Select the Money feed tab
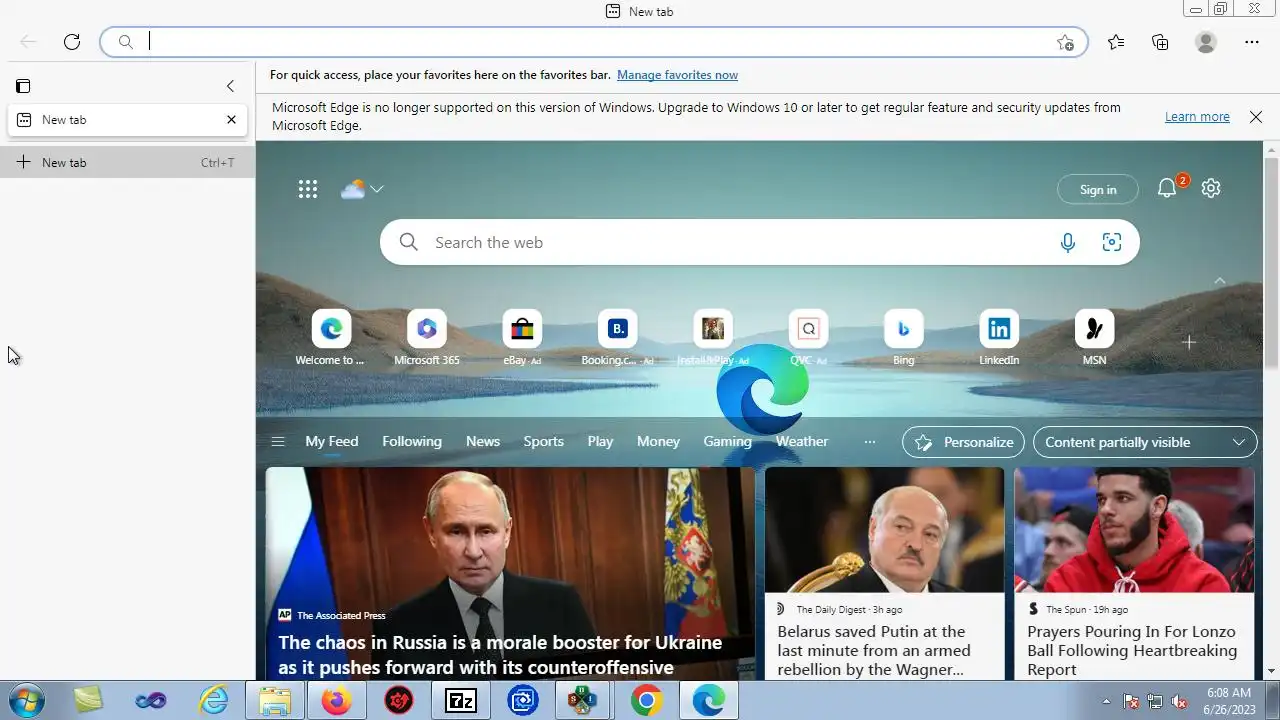 tap(658, 441)
